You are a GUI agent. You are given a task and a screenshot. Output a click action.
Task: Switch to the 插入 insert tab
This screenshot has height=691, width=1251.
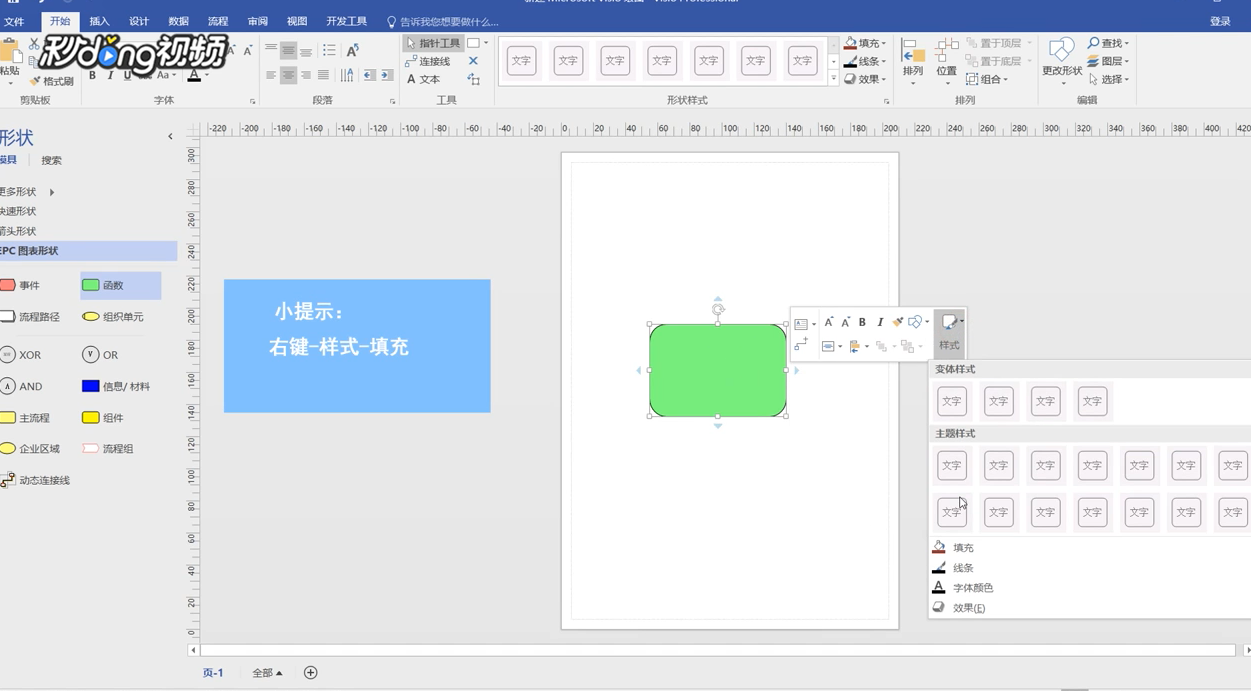tap(99, 21)
